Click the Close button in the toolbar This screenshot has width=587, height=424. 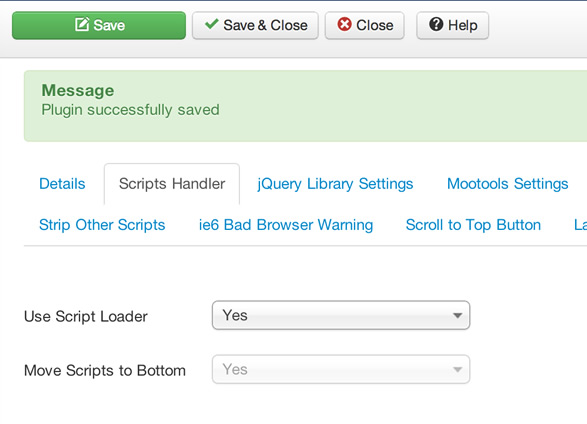pos(365,25)
